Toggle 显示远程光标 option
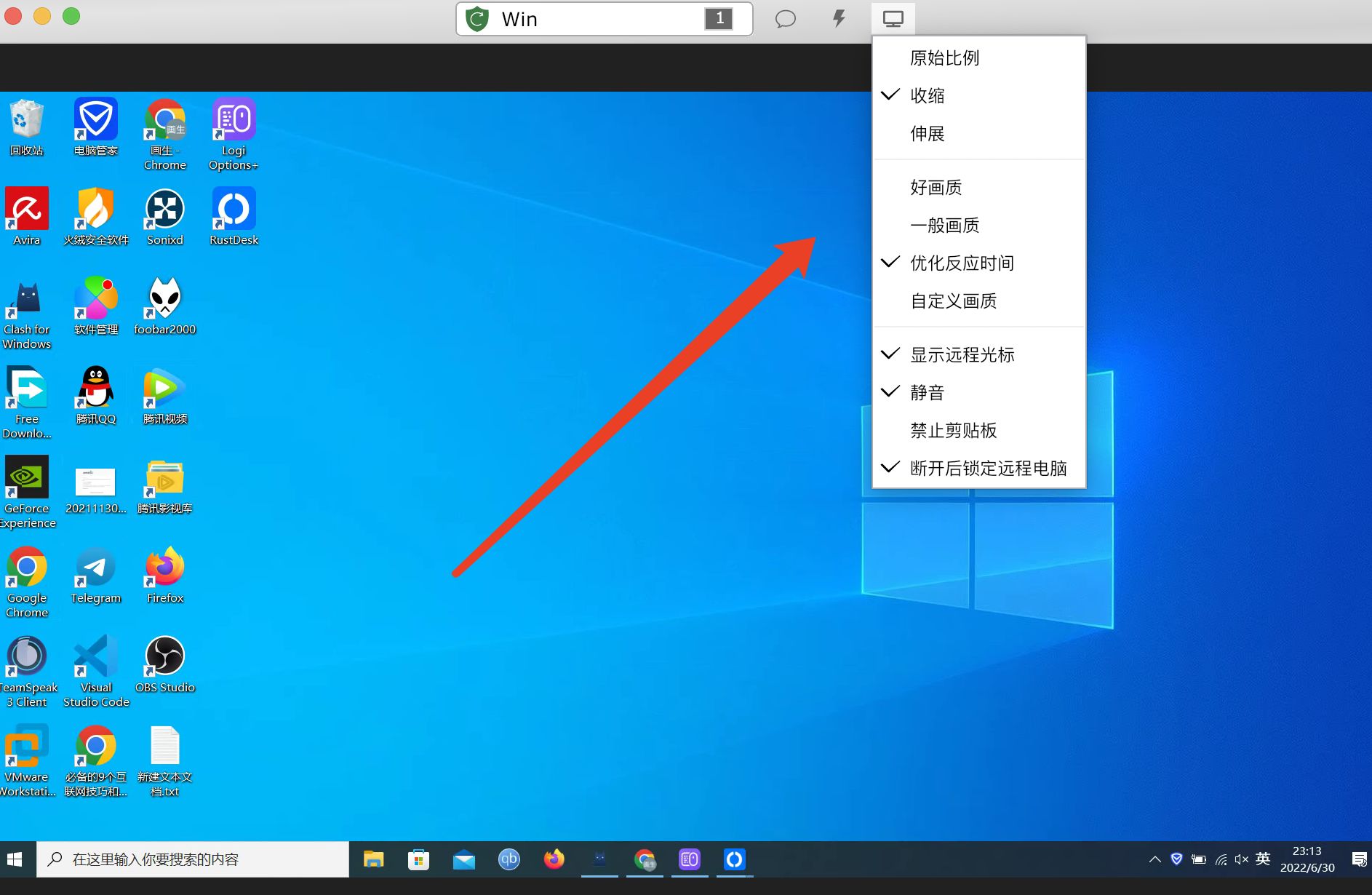 tap(962, 355)
